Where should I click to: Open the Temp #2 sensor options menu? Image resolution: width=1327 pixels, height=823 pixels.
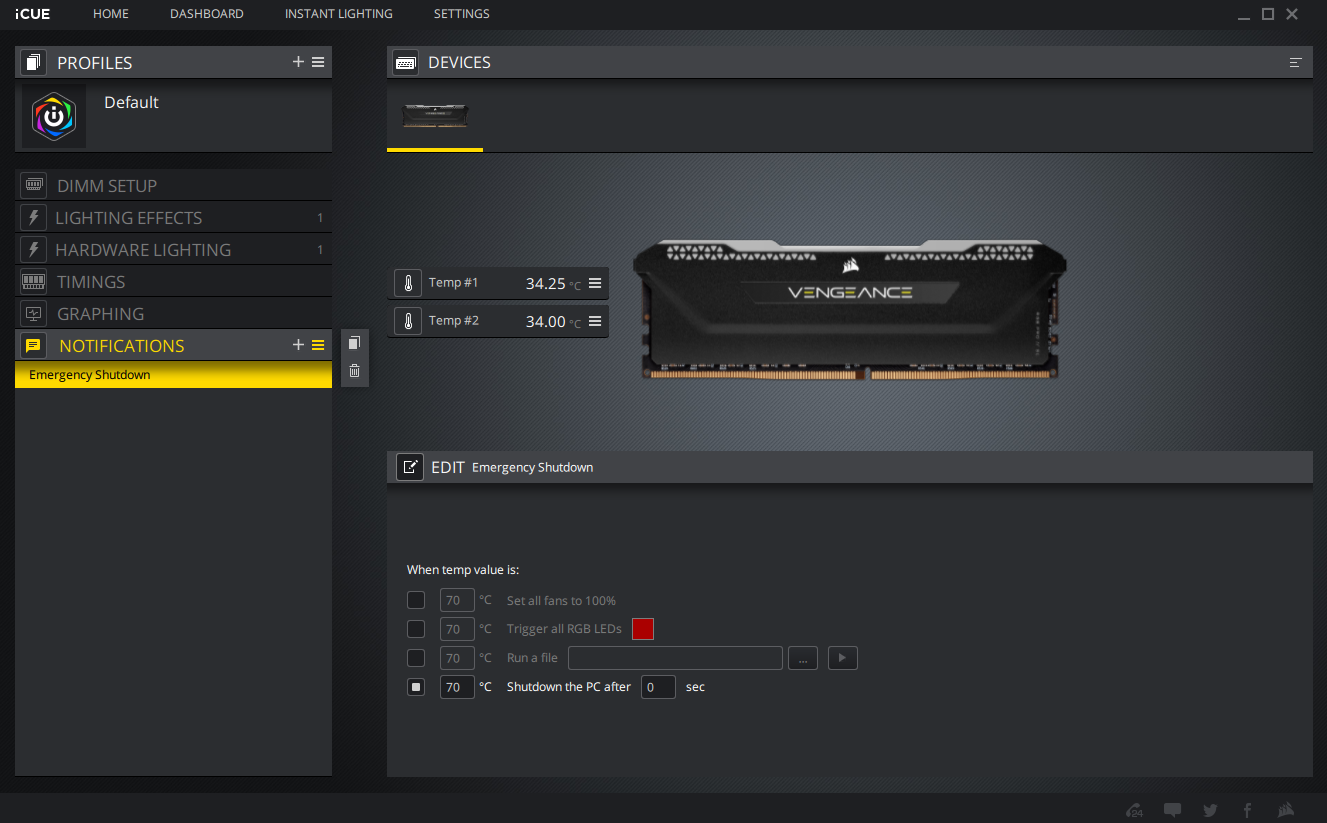pos(595,321)
